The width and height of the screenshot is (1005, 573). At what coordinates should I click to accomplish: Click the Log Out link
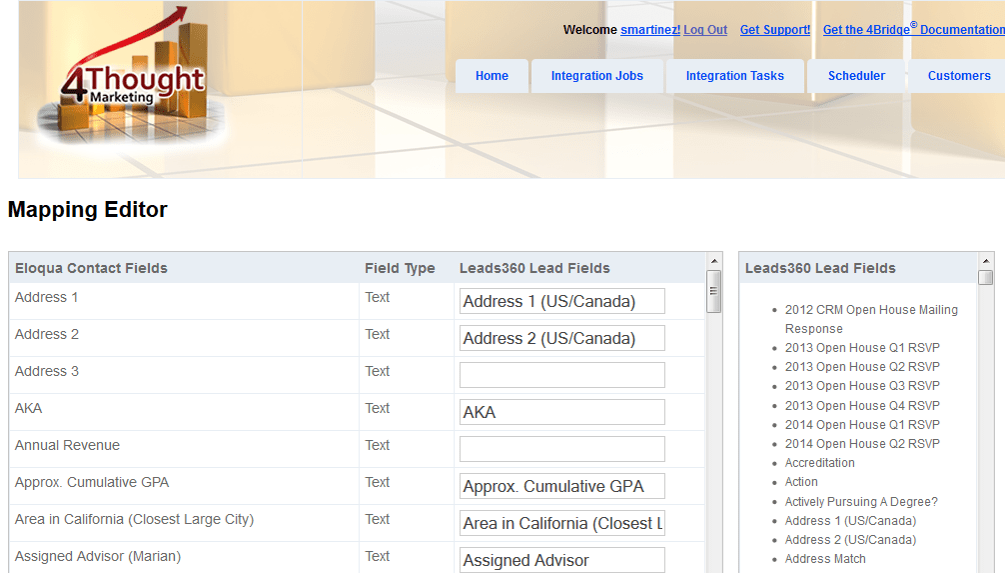pyautogui.click(x=705, y=29)
